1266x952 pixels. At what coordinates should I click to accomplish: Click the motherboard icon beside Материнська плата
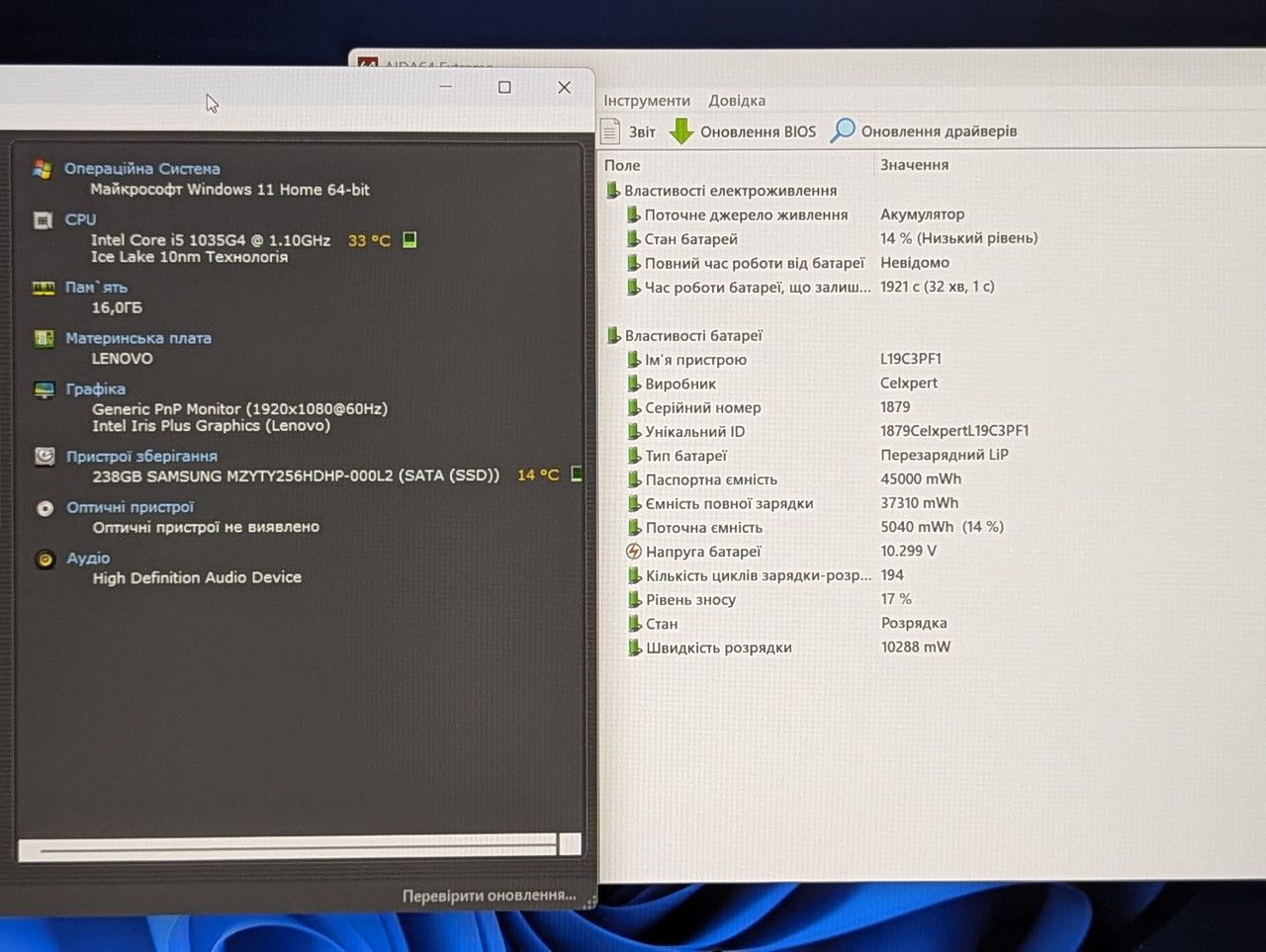[44, 339]
